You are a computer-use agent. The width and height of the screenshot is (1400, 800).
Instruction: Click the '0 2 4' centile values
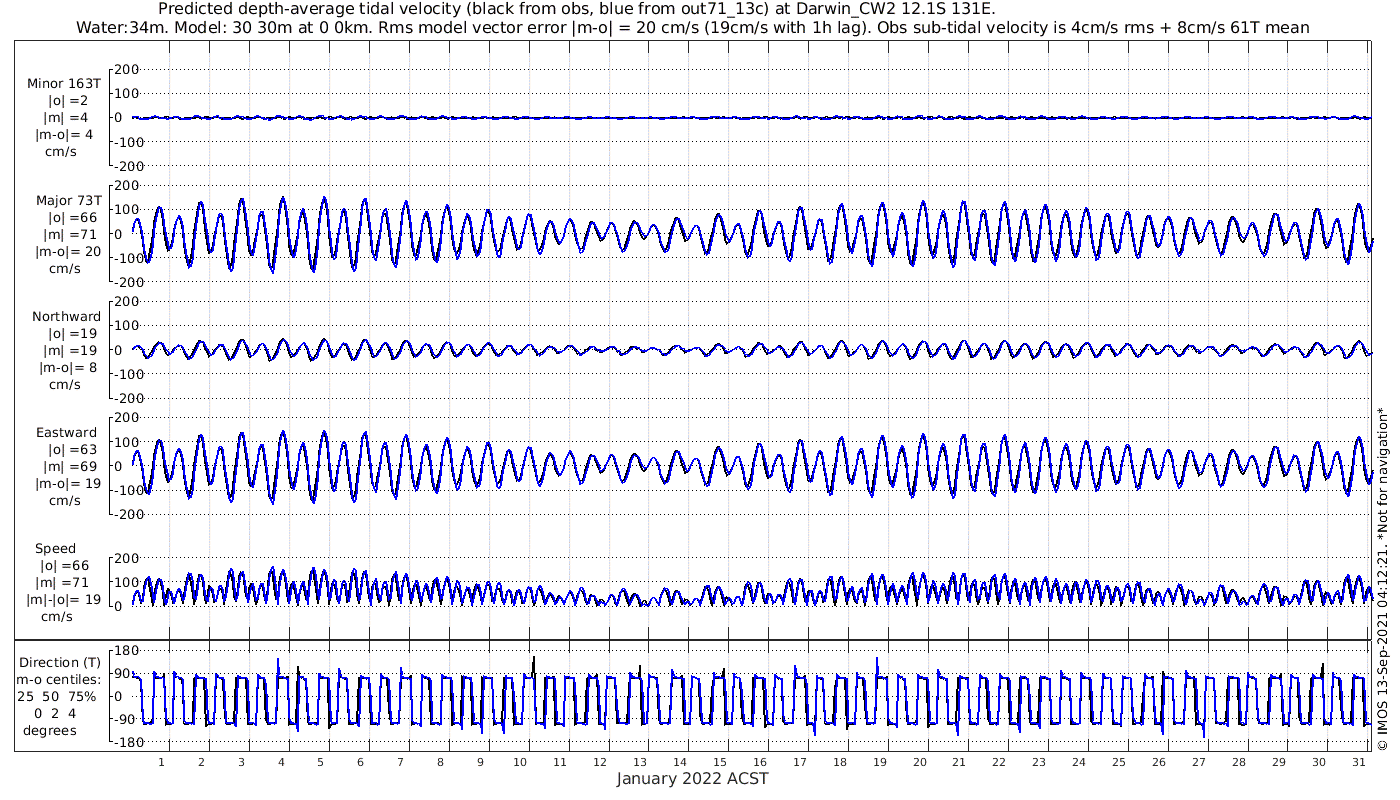pos(57,713)
